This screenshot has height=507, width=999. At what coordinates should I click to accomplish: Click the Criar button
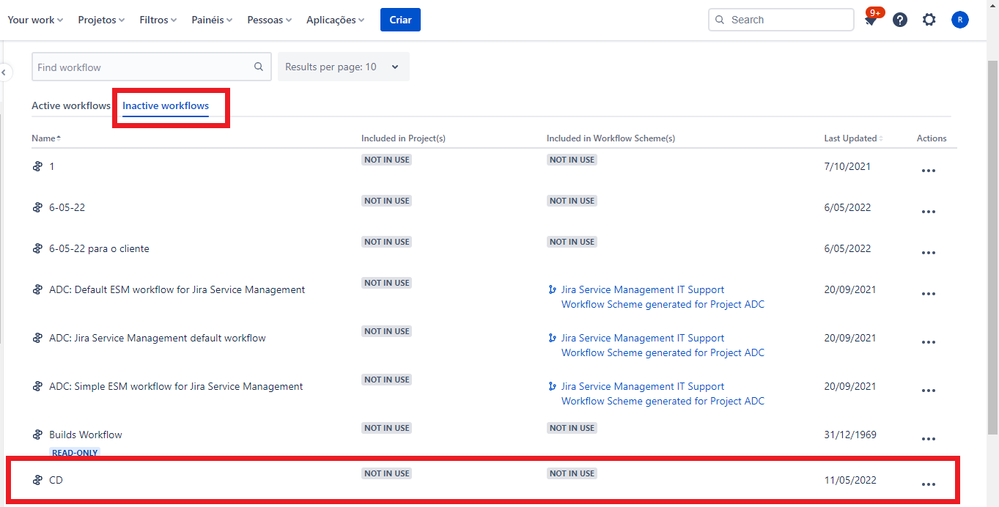[x=400, y=20]
